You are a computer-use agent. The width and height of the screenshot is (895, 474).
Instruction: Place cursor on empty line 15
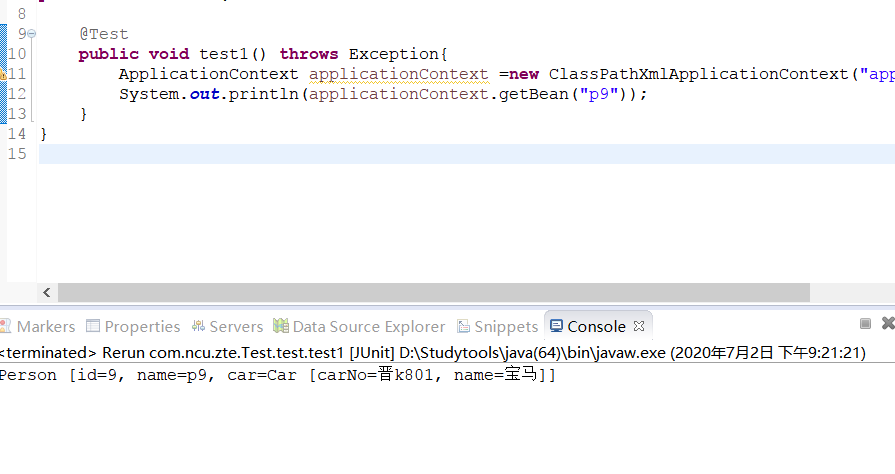(x=400, y=154)
